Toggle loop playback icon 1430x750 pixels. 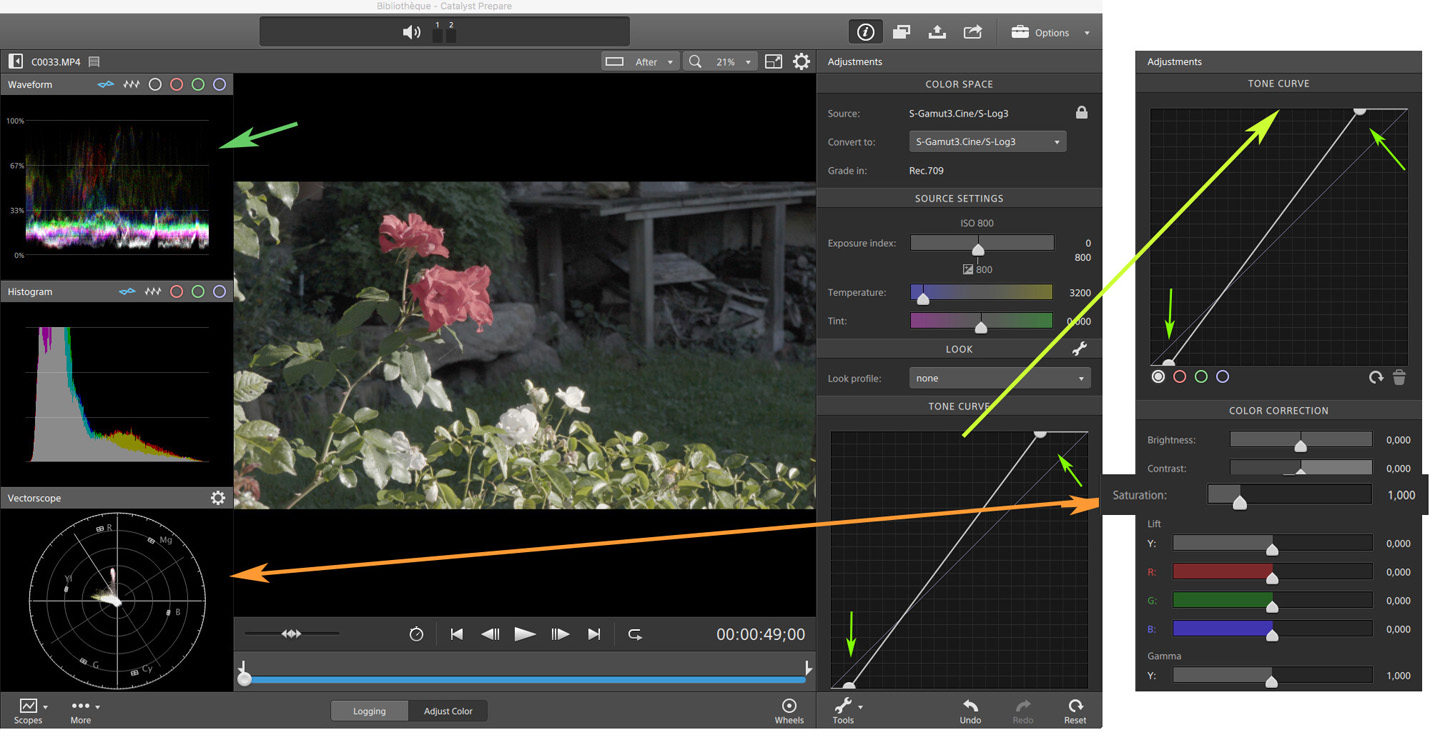point(635,634)
